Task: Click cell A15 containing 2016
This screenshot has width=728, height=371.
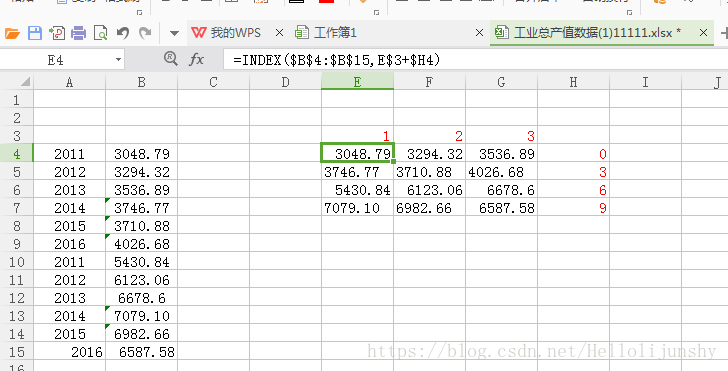Action: pos(70,352)
